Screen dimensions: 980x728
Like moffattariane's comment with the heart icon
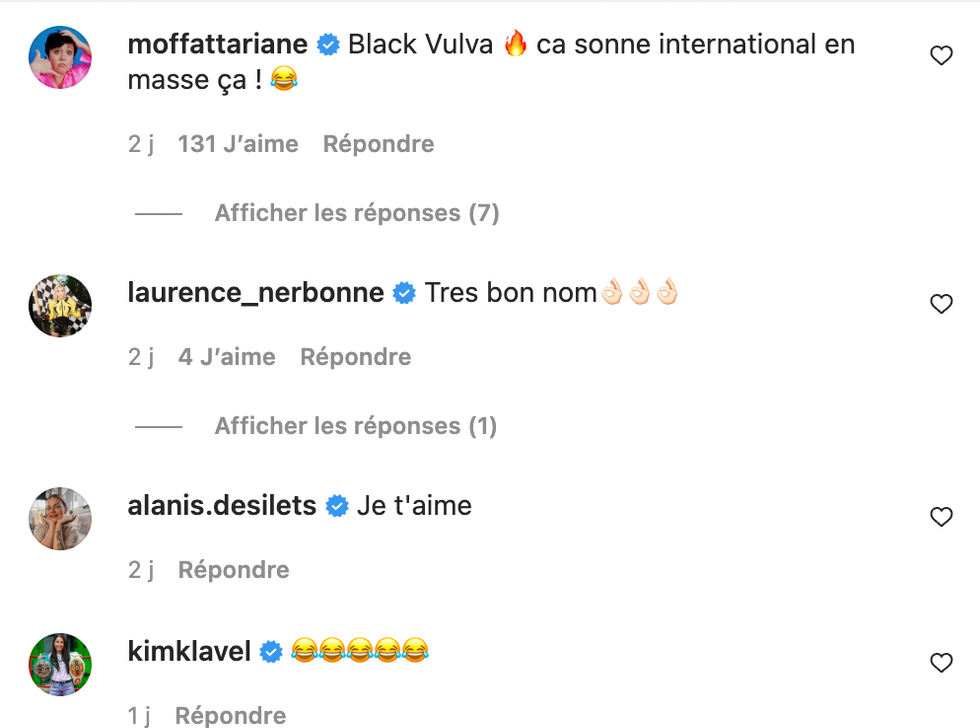tap(941, 55)
